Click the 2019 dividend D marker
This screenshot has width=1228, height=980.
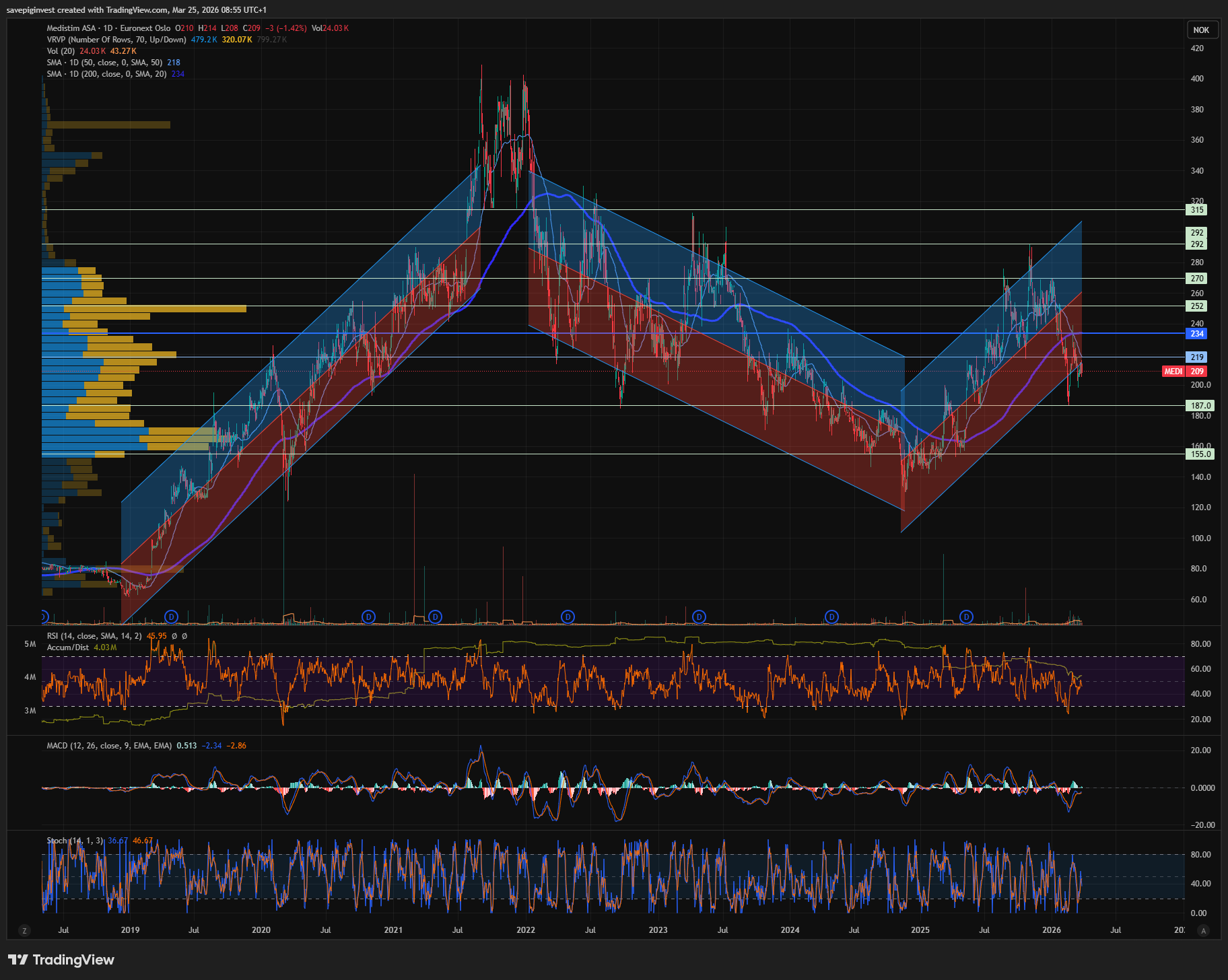pos(172,617)
